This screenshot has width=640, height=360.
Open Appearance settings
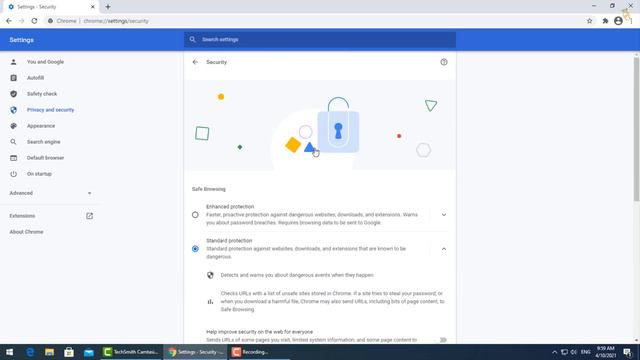pyautogui.click(x=41, y=126)
